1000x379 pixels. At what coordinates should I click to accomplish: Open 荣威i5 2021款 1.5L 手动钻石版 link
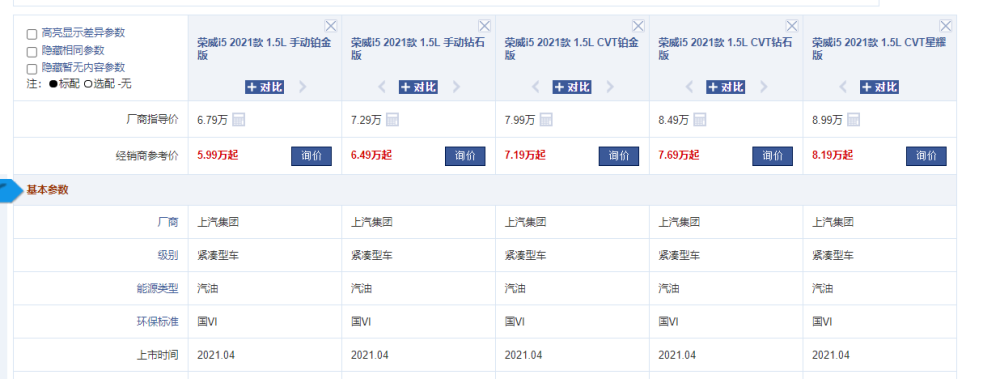(417, 49)
